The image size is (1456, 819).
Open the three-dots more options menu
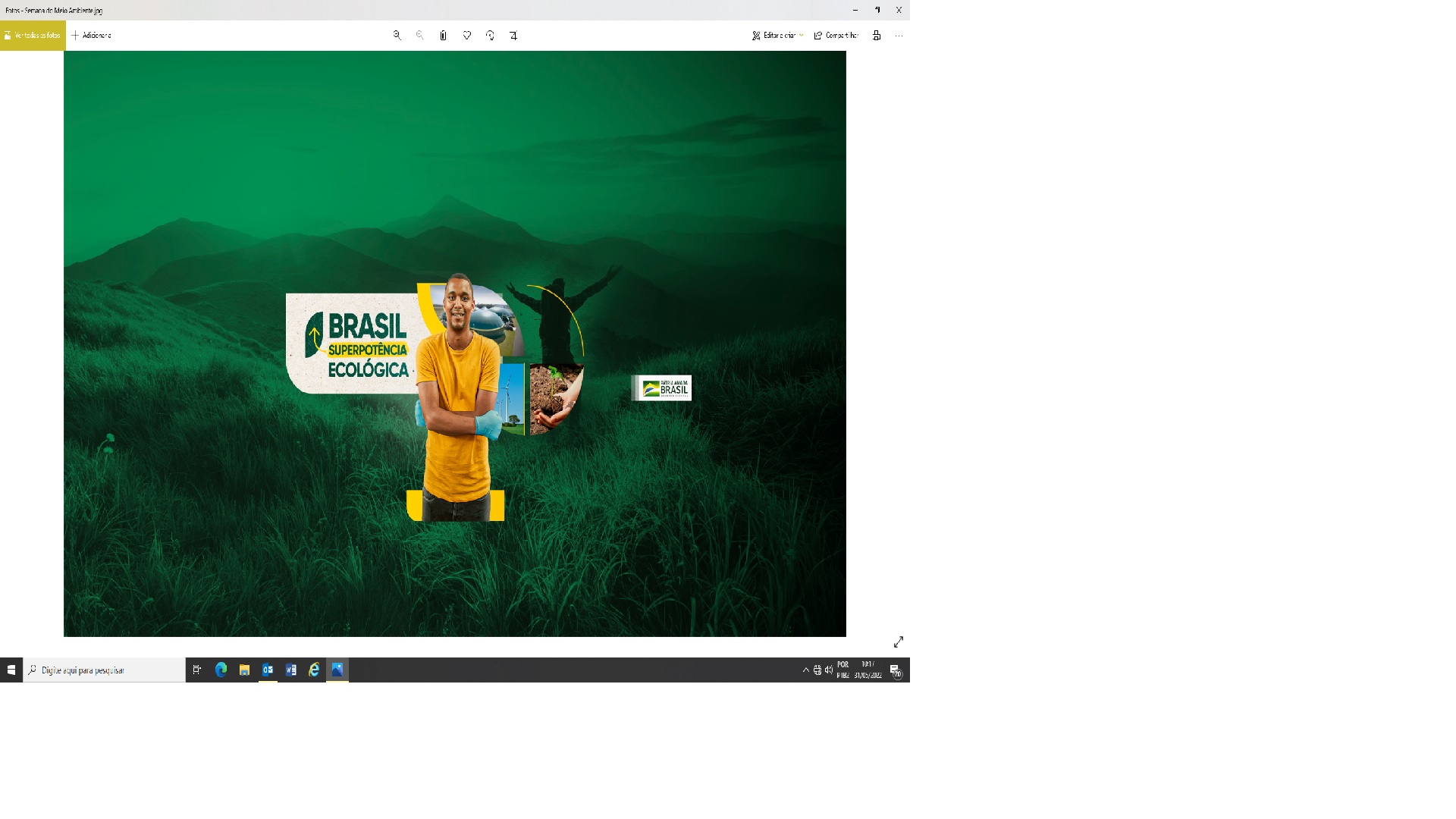tap(899, 36)
